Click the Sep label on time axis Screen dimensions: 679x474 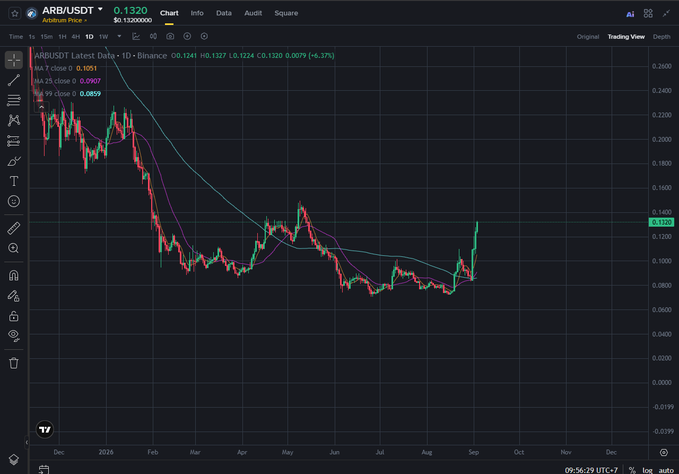[473, 452]
